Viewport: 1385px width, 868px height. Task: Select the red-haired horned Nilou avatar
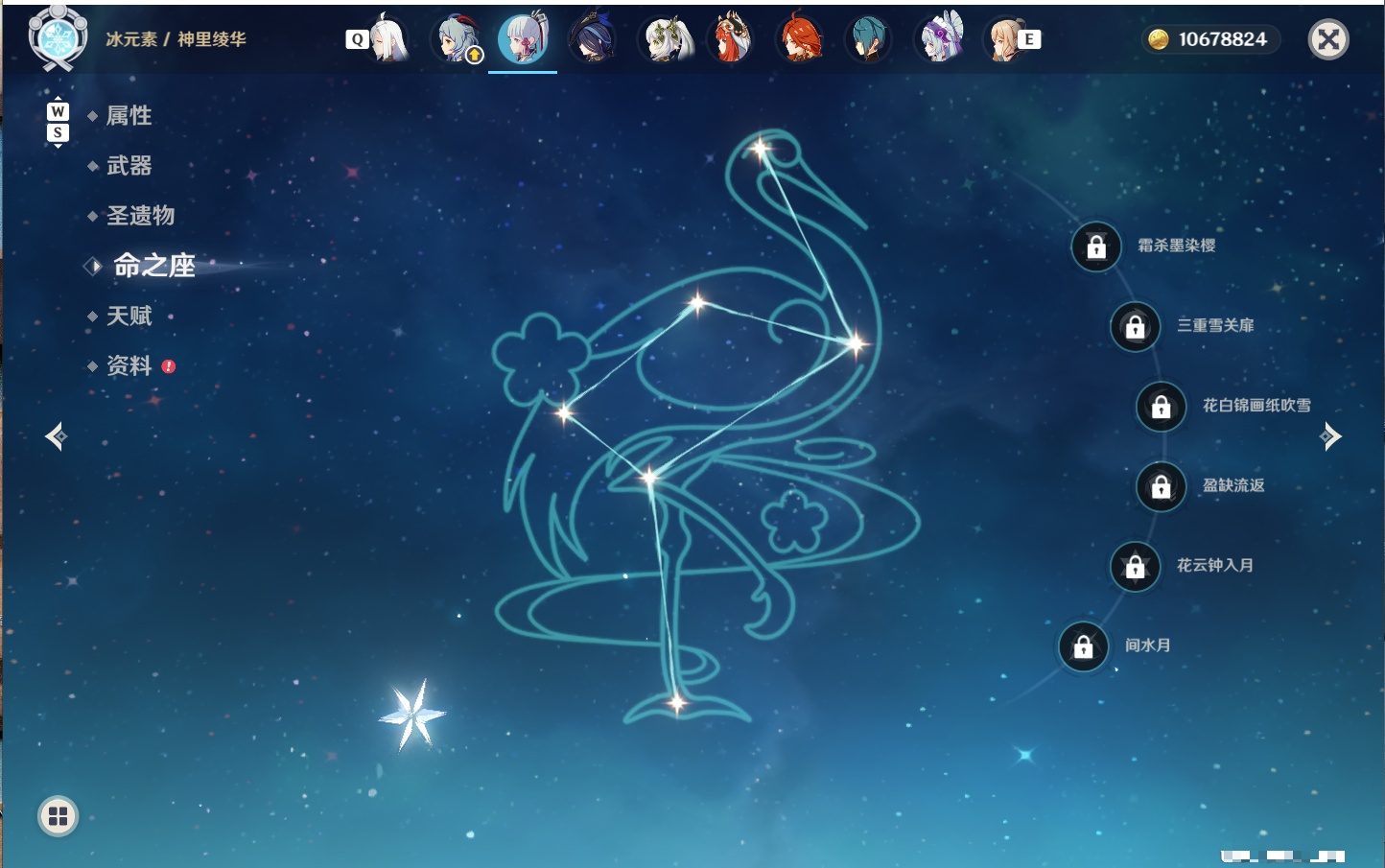pos(731,39)
